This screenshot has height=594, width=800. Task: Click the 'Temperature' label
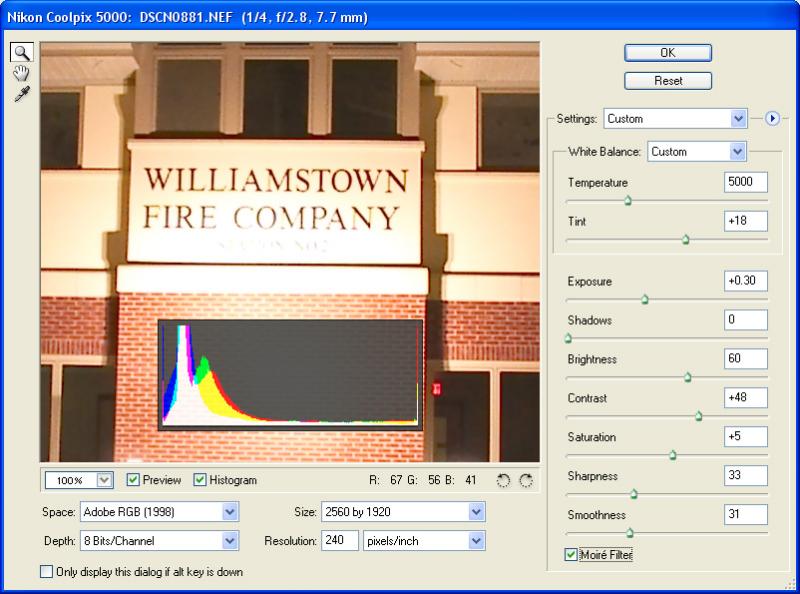pyautogui.click(x=597, y=183)
